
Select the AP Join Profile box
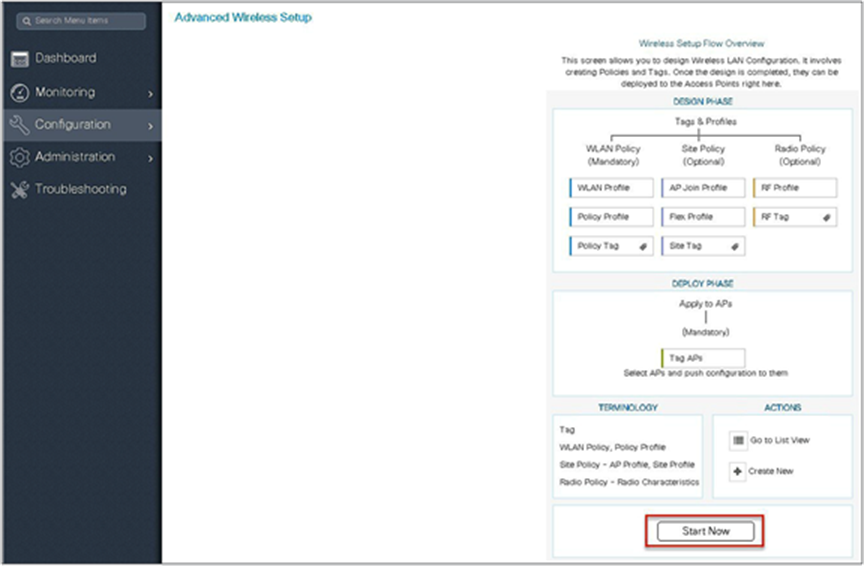point(703,188)
